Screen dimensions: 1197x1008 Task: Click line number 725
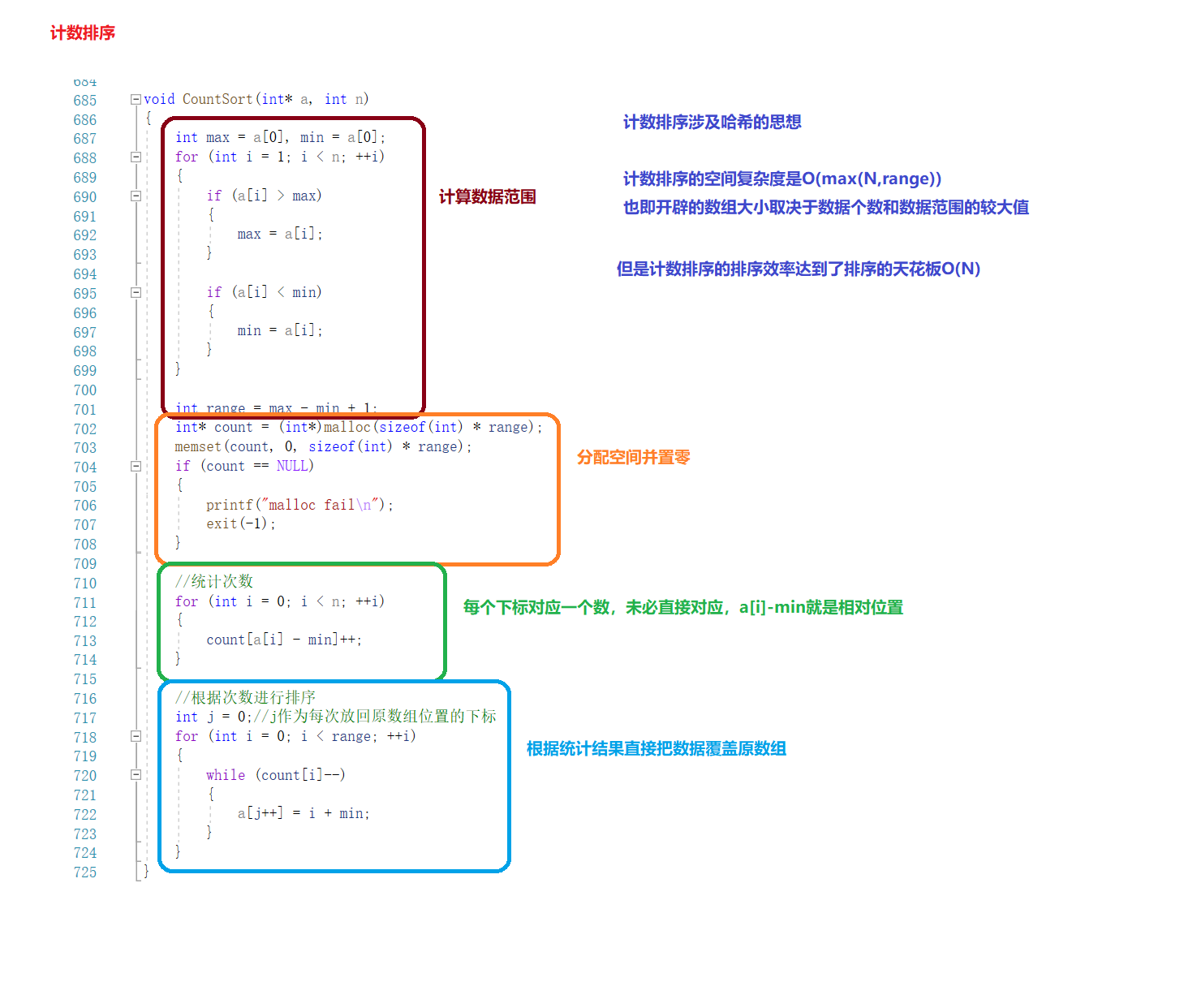[x=85, y=872]
